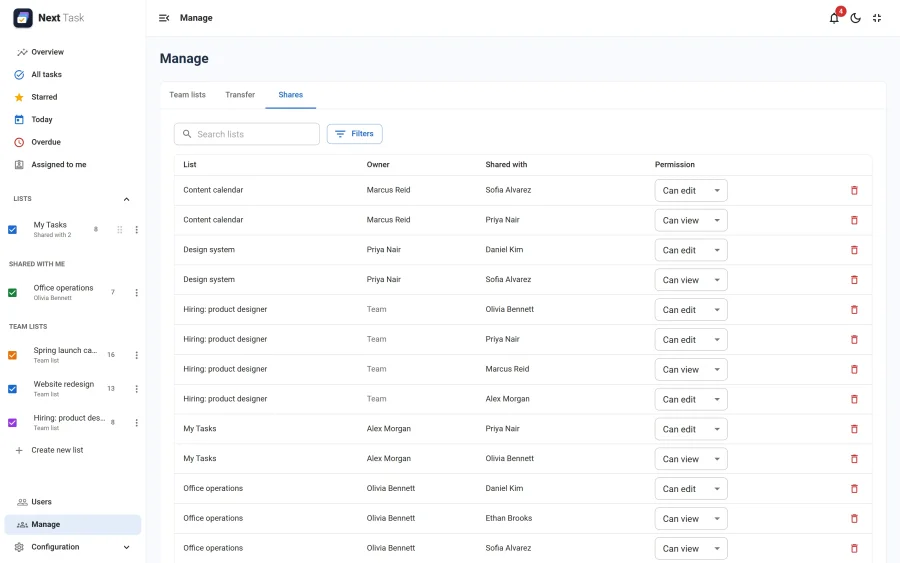Viewport: 900px width, 563px height.
Task: Delete share for Design system with Sofia Alvarez
Action: point(854,280)
